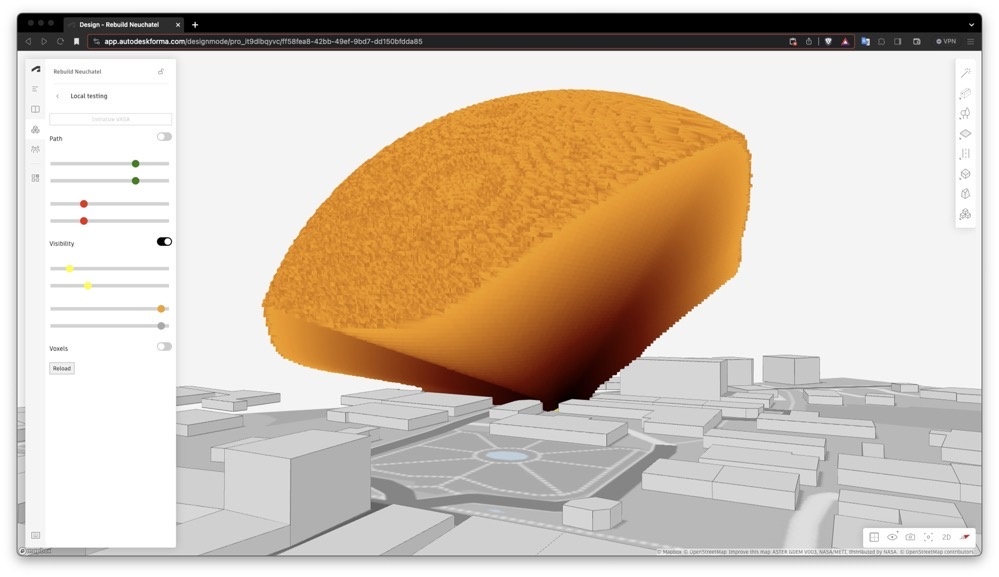Disable the Visibility toggle
Image resolution: width=999 pixels, height=577 pixels.
tap(163, 241)
